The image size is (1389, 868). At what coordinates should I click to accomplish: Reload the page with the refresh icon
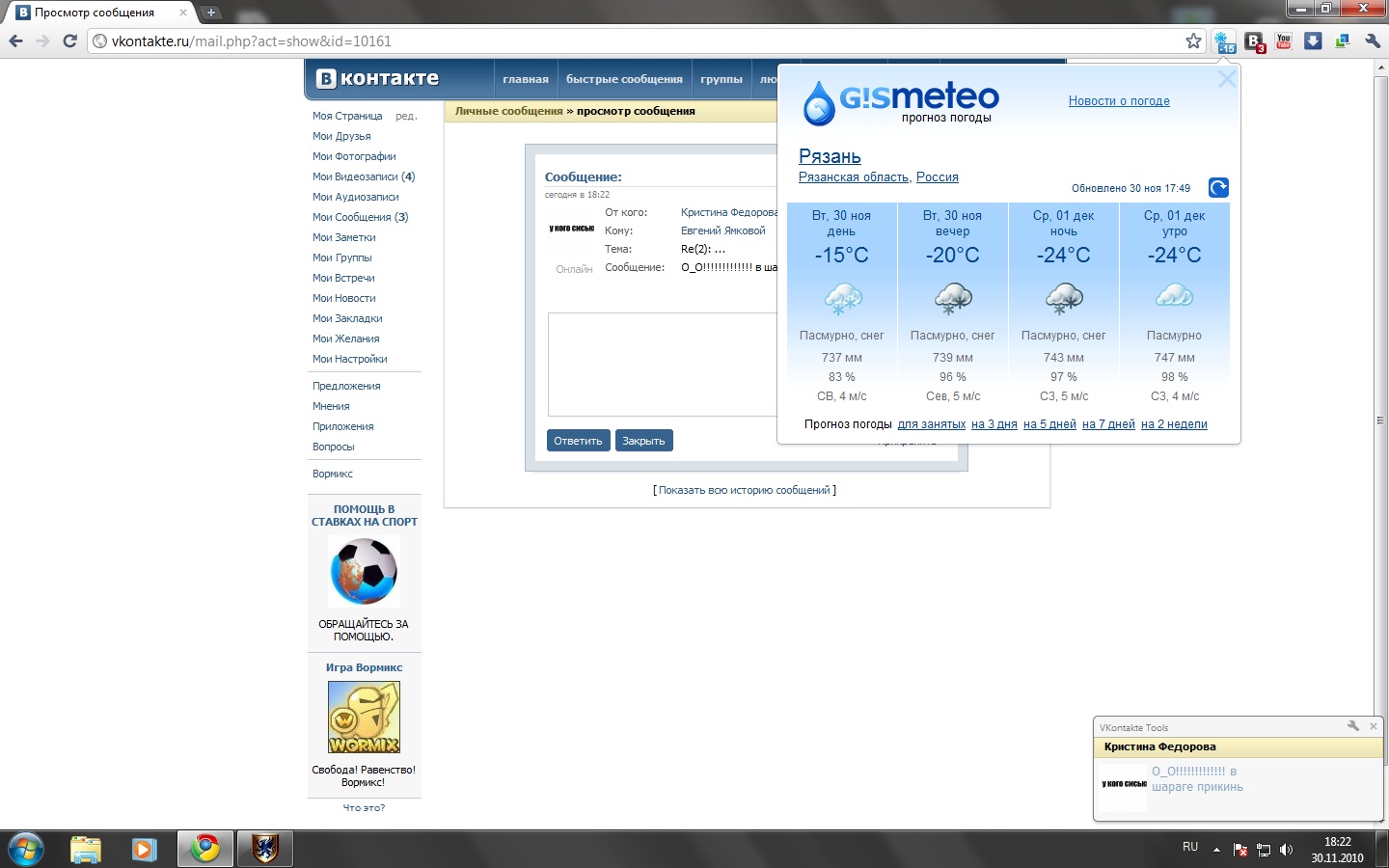pos(69,41)
